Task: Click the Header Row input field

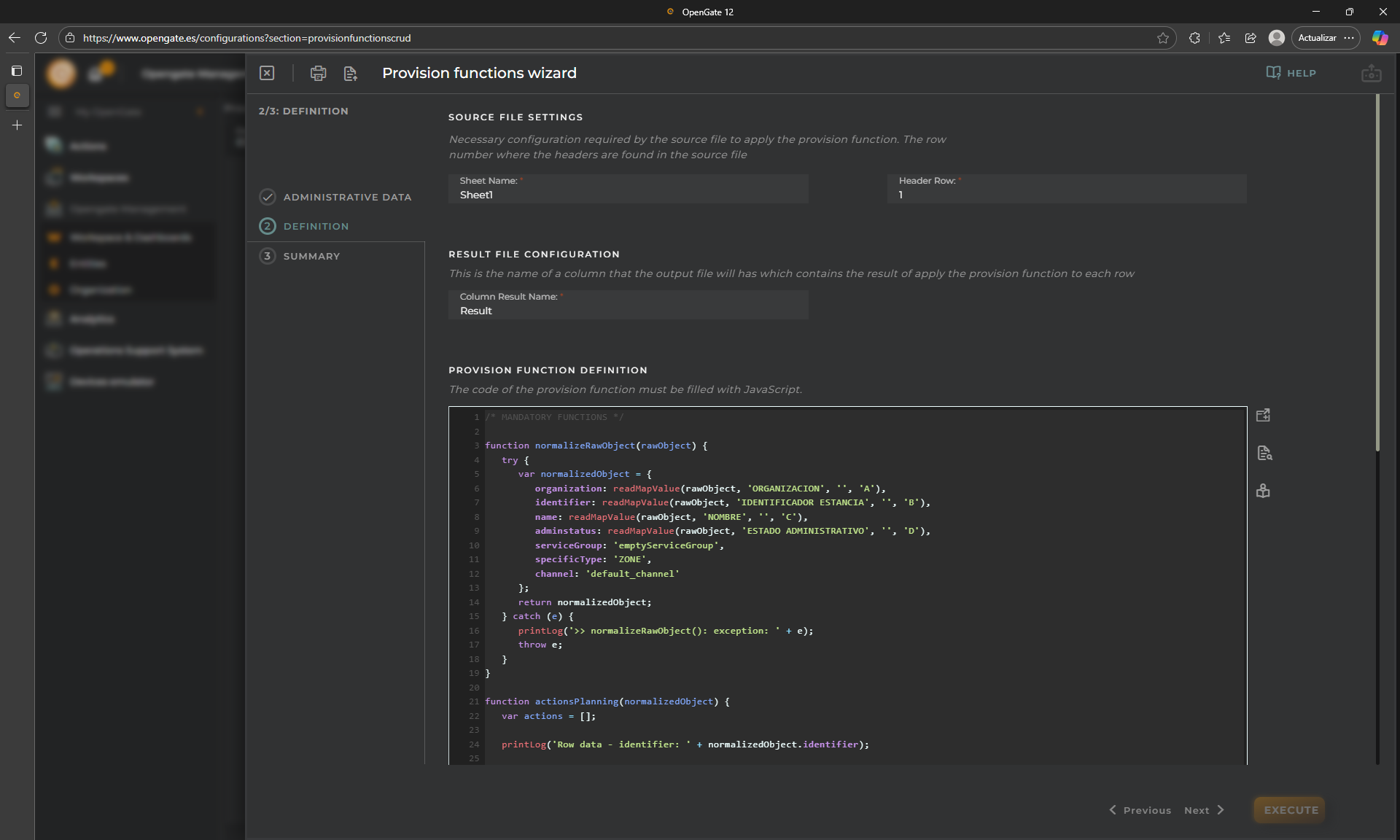Action: 1066,195
